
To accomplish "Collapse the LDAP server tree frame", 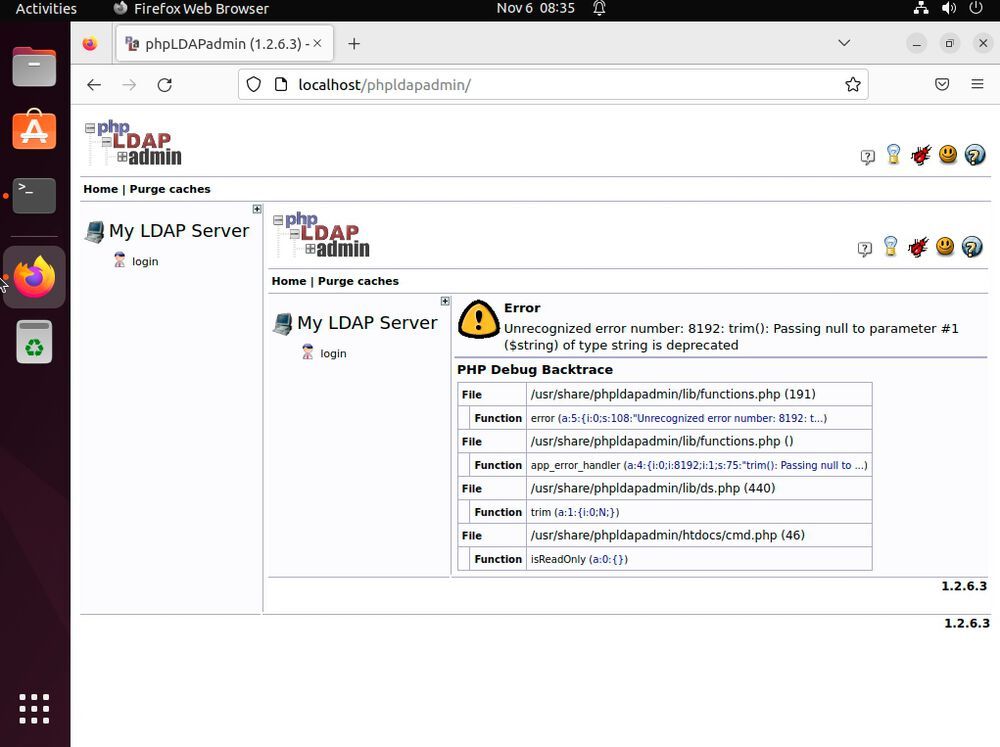I will tap(257, 209).
